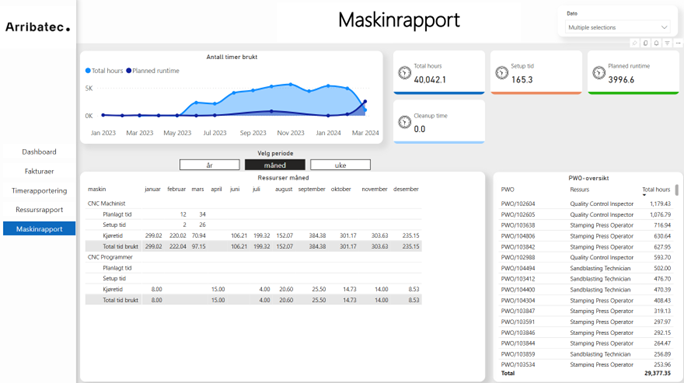
Task: Toggle Total hours legend item
Action: [x=104, y=71]
